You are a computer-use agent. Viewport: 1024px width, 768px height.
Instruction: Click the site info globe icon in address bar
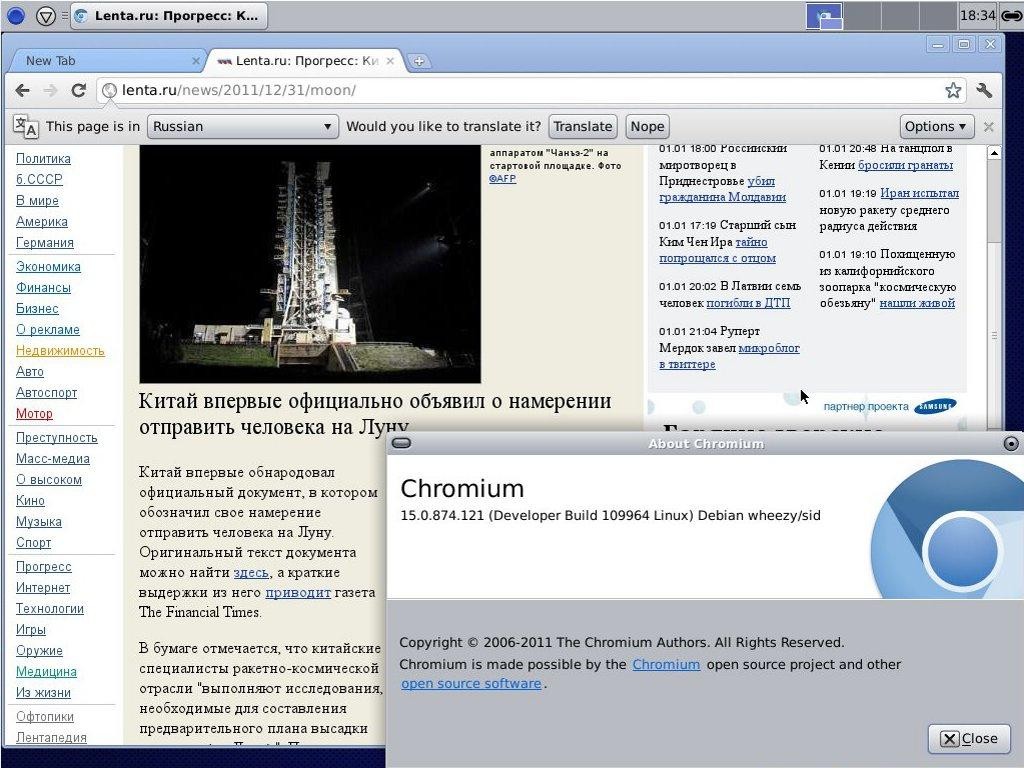coord(109,90)
